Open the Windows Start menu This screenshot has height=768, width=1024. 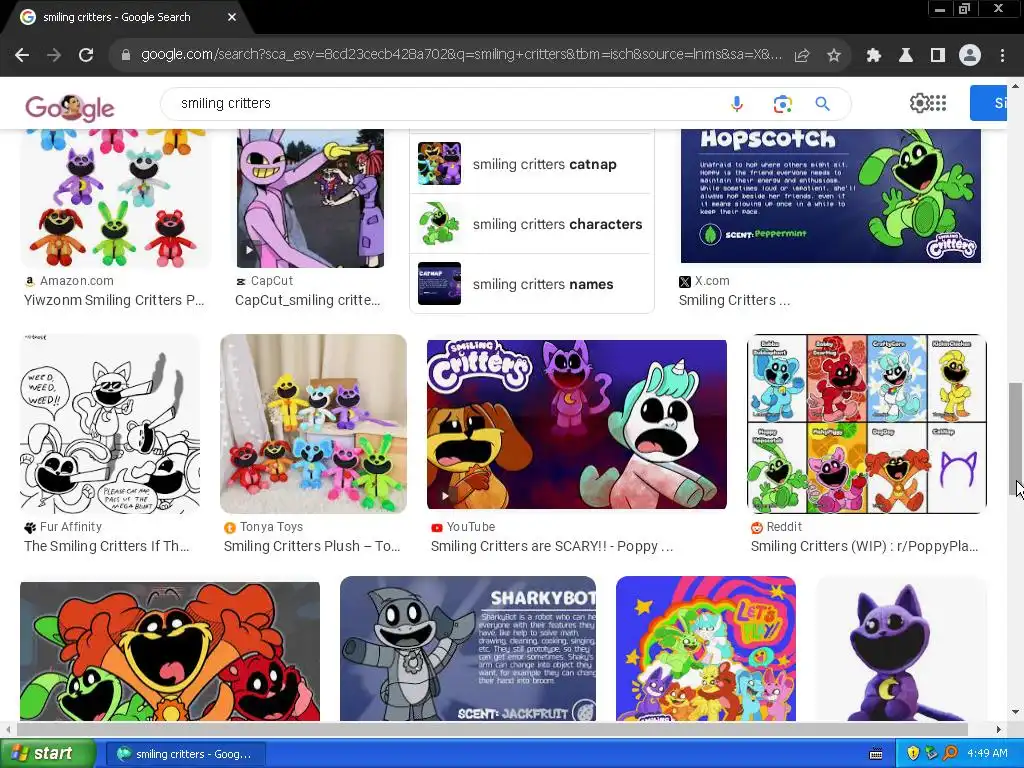(x=46, y=754)
